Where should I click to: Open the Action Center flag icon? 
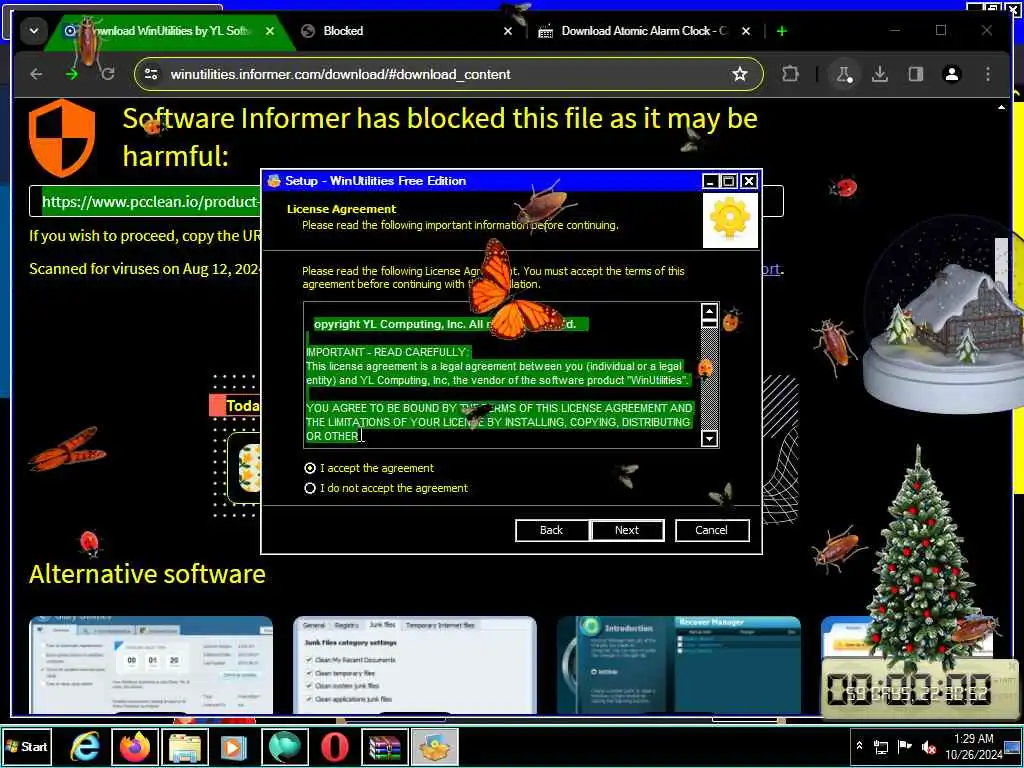coord(904,746)
